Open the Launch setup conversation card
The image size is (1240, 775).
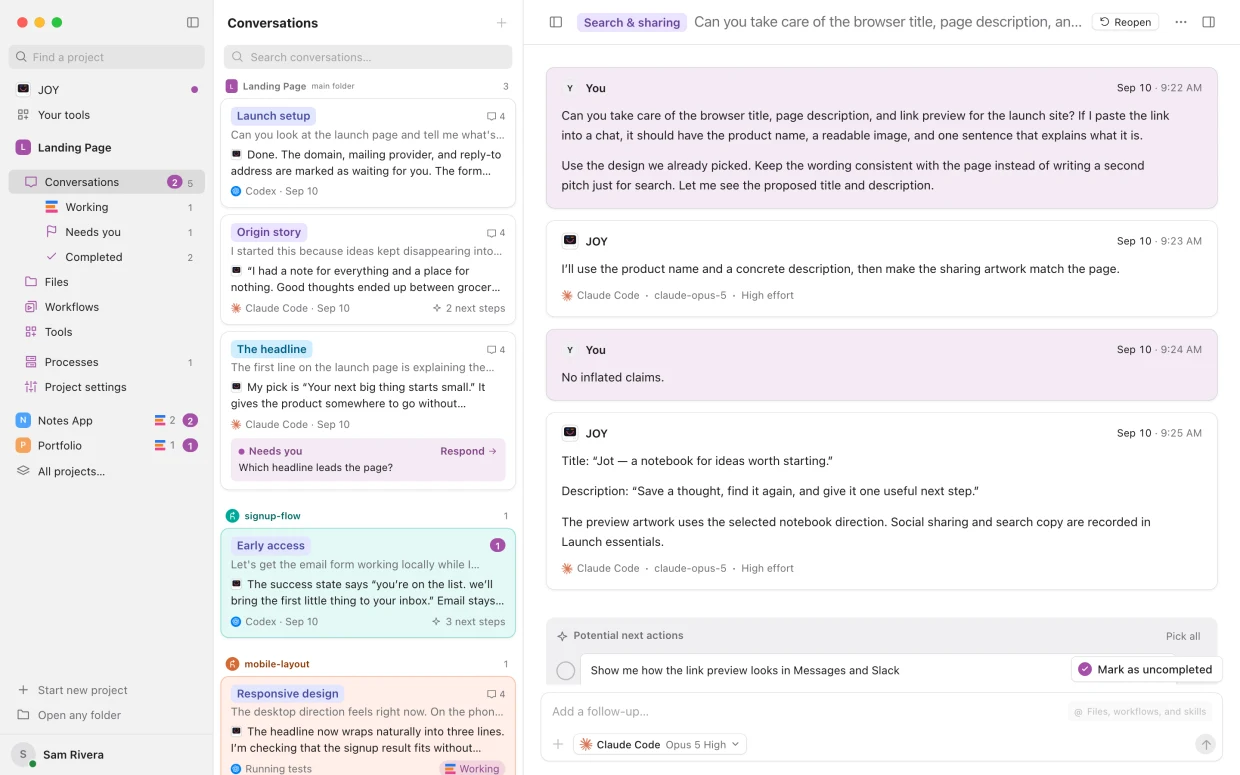tap(368, 152)
